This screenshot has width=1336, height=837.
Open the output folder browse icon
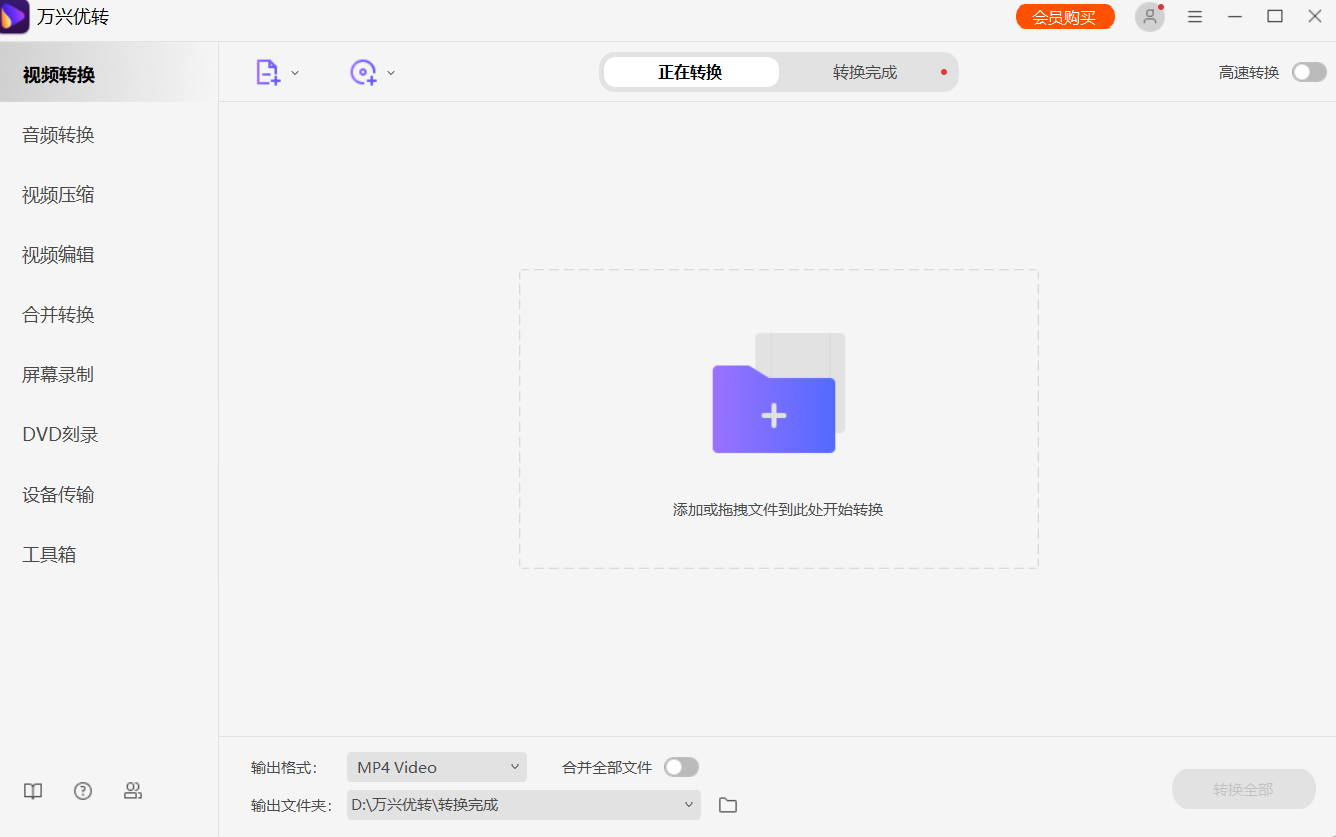tap(728, 805)
